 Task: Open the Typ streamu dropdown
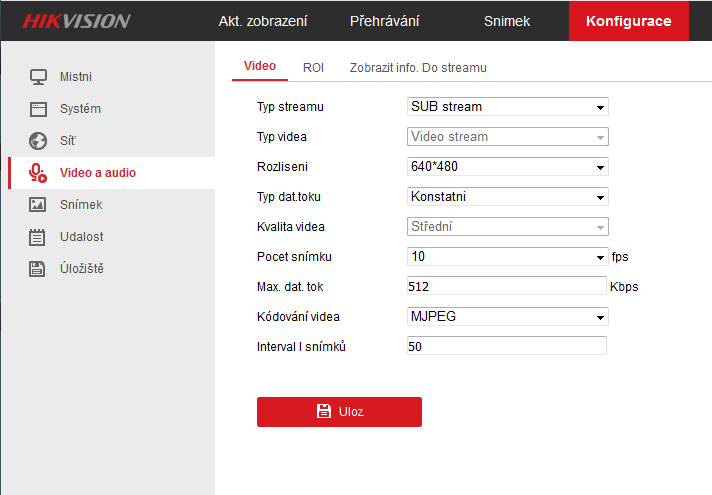click(507, 107)
